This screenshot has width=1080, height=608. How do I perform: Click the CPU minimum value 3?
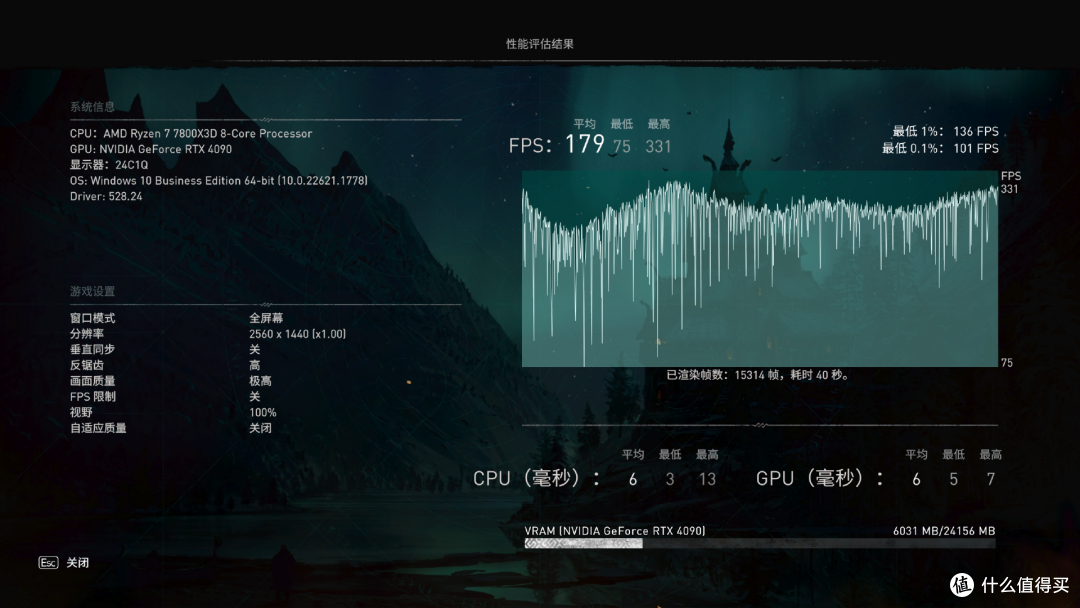670,480
